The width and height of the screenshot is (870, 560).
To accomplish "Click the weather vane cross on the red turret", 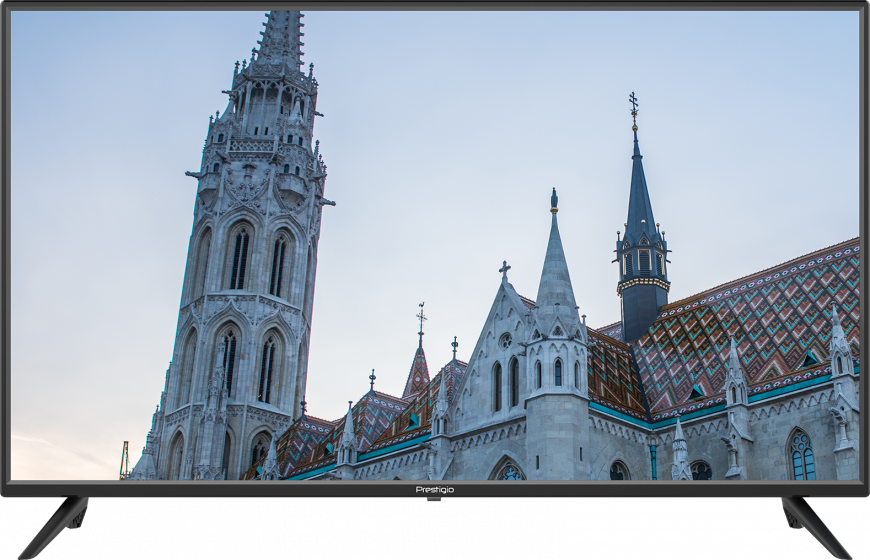I will coord(421,318).
